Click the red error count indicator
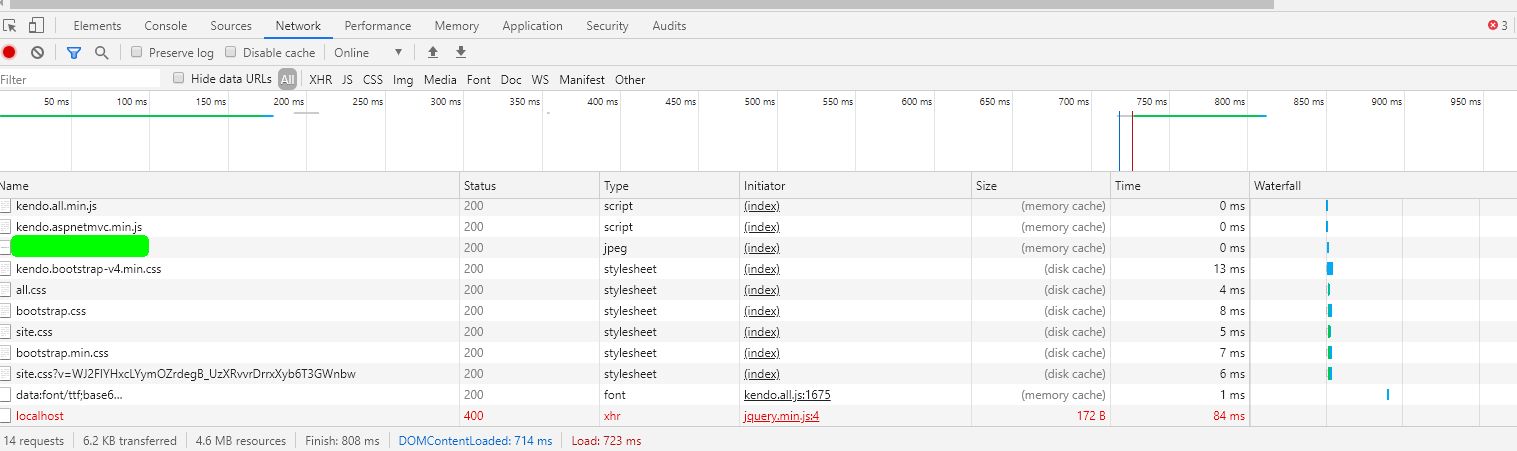 click(1497, 26)
